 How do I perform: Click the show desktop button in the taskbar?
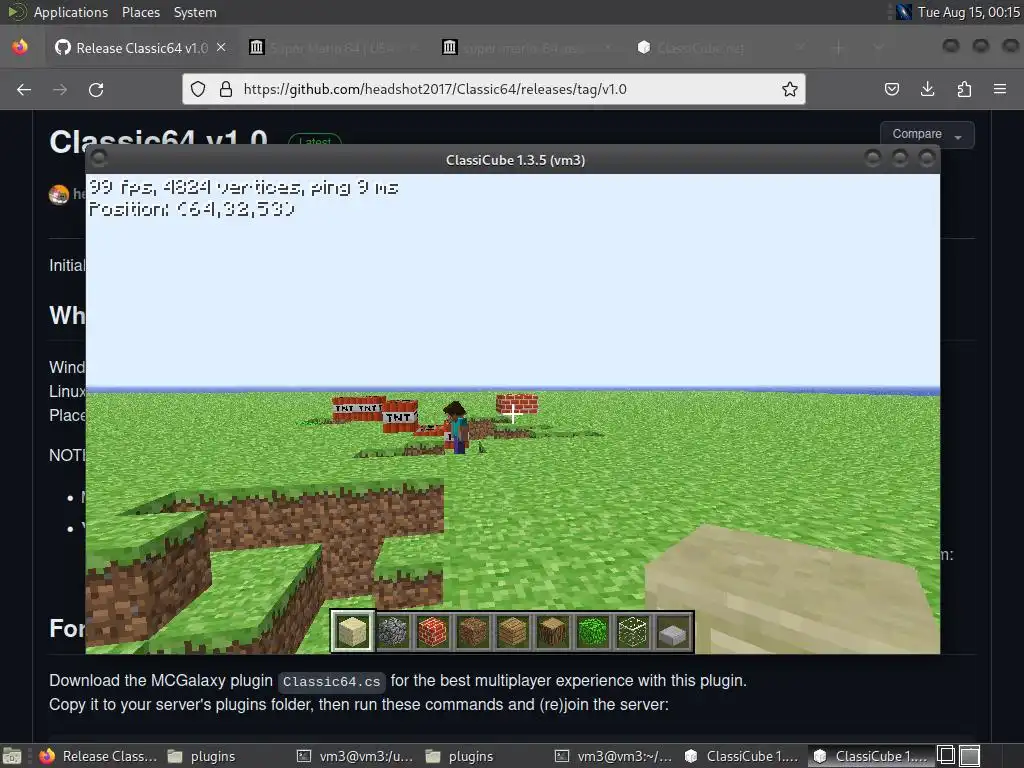12,756
